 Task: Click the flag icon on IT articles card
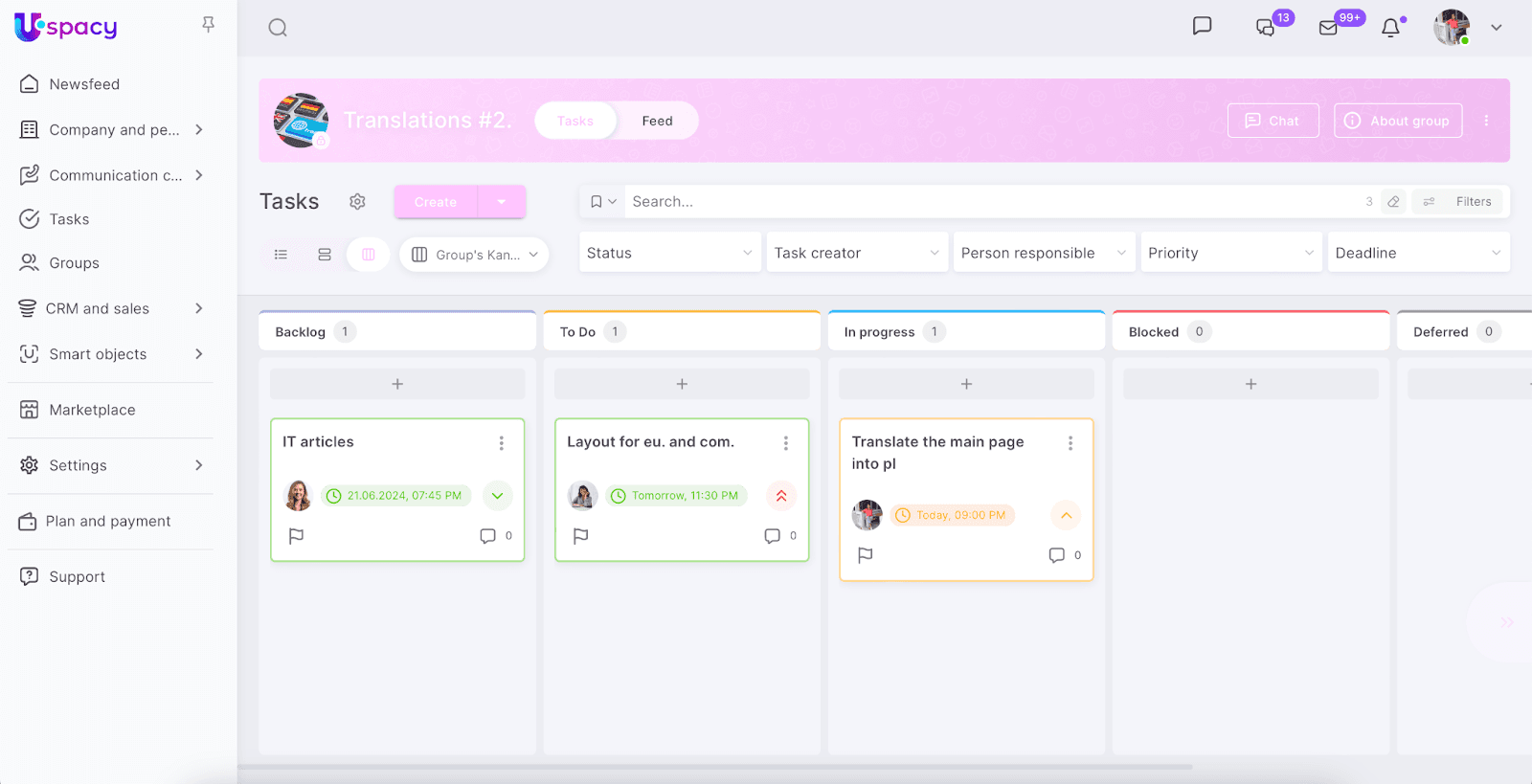pos(297,536)
